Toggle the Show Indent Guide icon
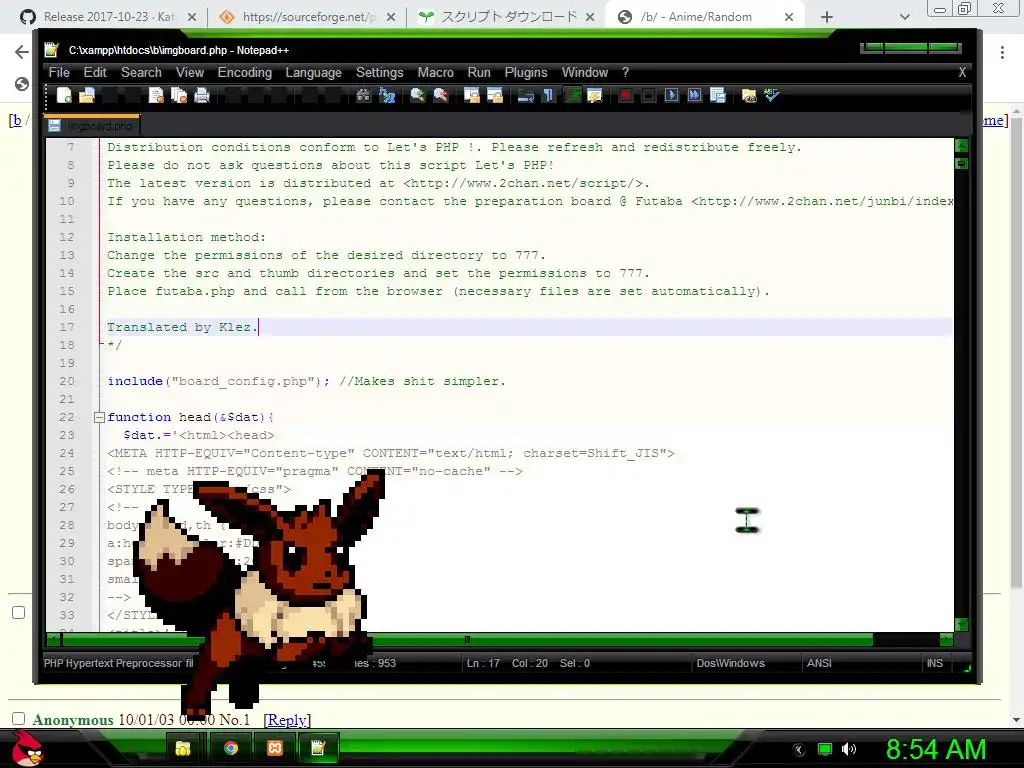Viewport: 1024px width, 768px height. (572, 95)
